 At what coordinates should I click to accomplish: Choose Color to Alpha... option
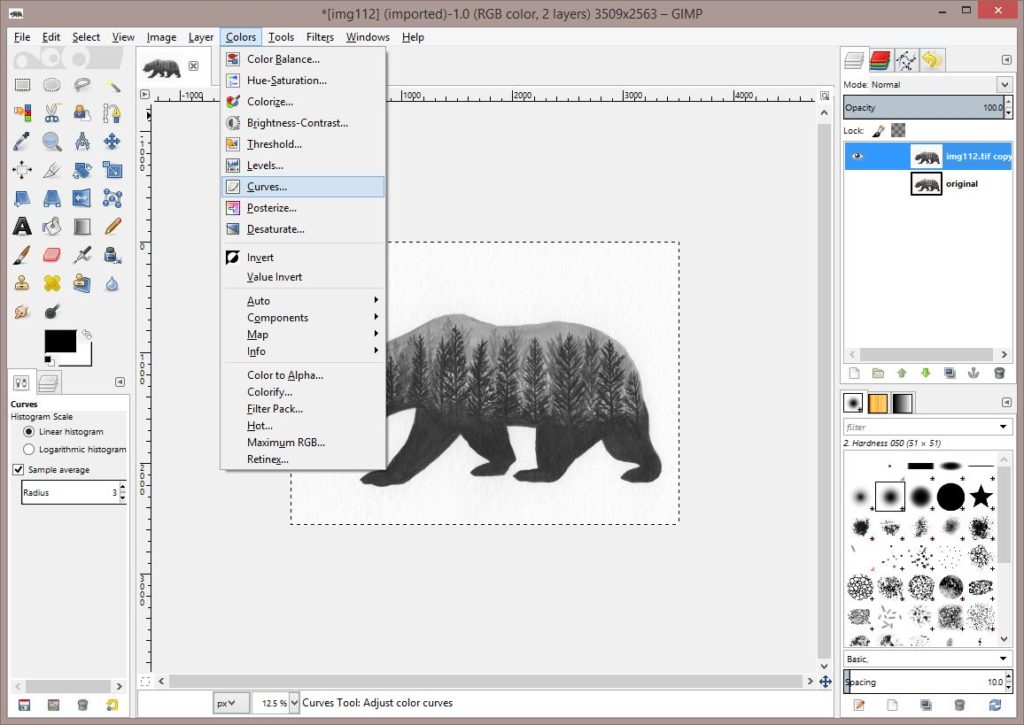pos(303,375)
